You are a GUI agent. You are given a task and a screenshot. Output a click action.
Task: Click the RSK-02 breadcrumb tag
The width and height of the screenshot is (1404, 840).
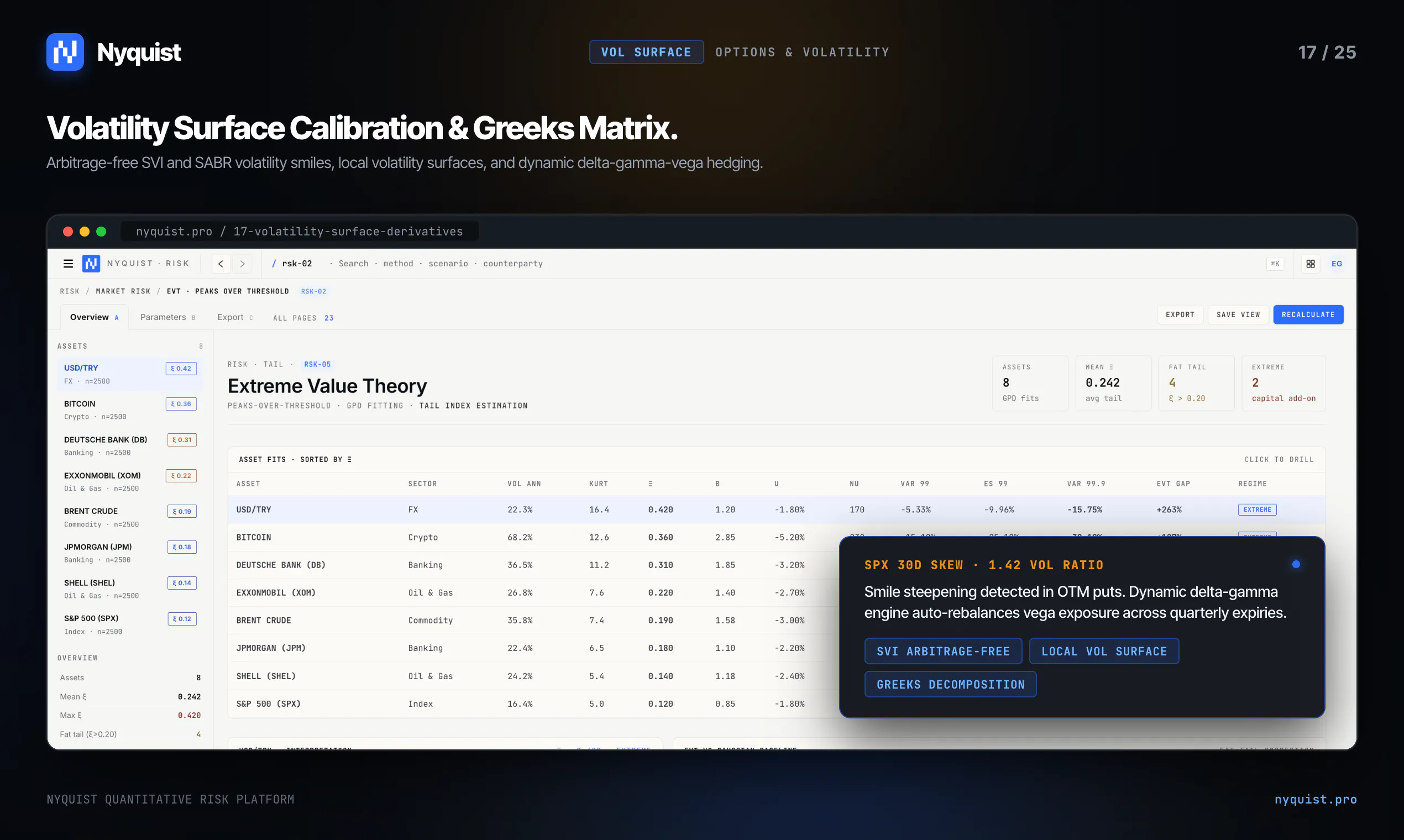tap(313, 291)
